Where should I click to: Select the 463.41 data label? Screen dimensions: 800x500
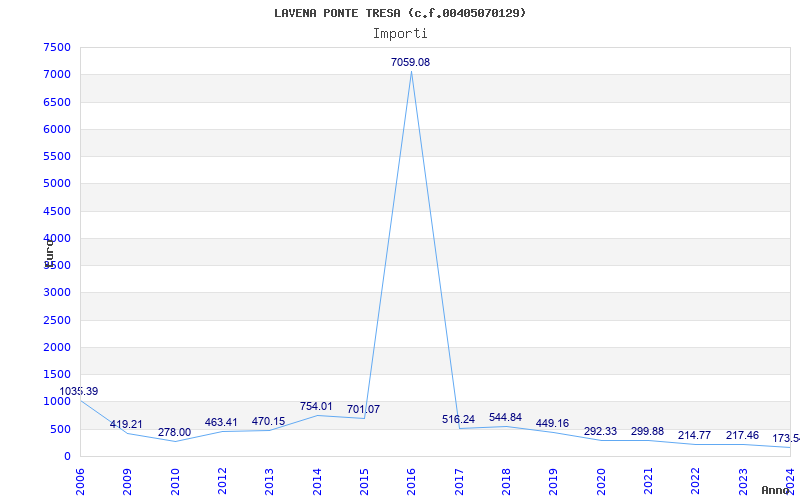pyautogui.click(x=221, y=422)
